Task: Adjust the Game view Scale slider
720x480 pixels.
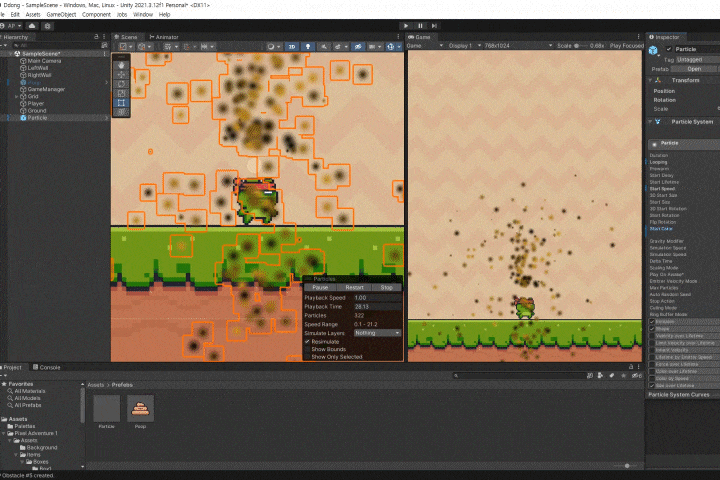Action: point(581,45)
